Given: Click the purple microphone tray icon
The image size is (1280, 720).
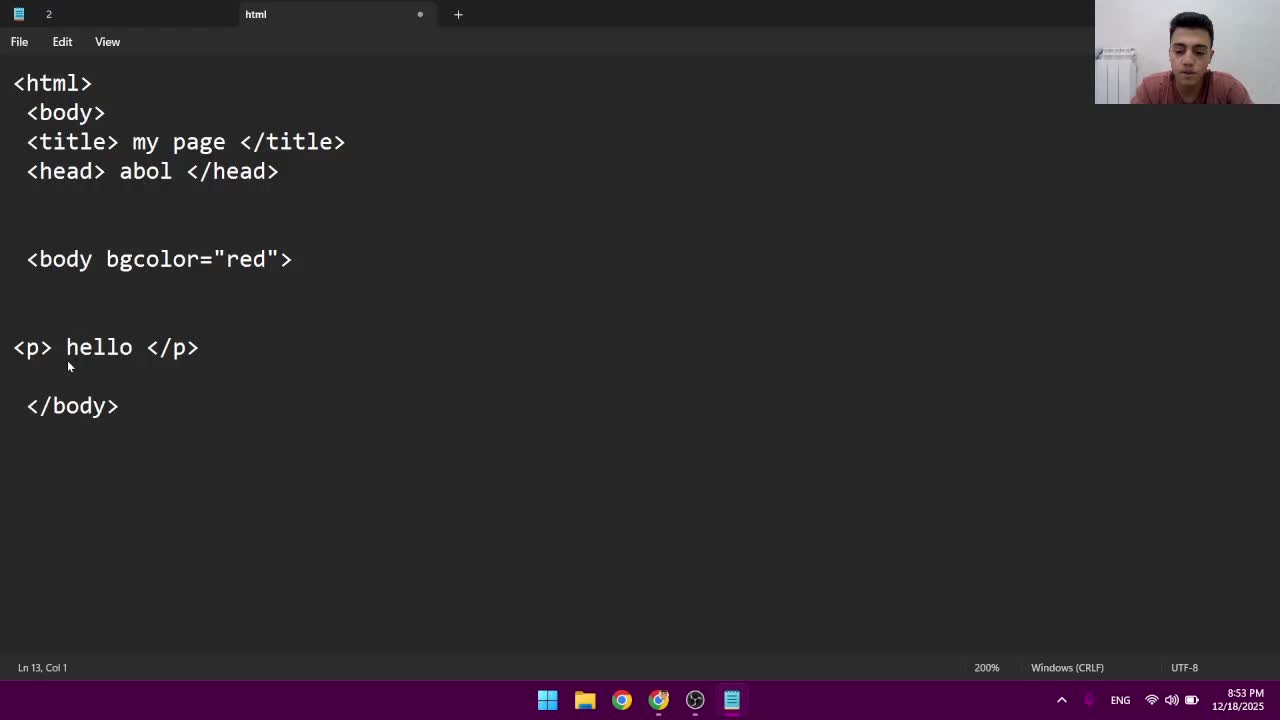Looking at the screenshot, I should (1089, 700).
